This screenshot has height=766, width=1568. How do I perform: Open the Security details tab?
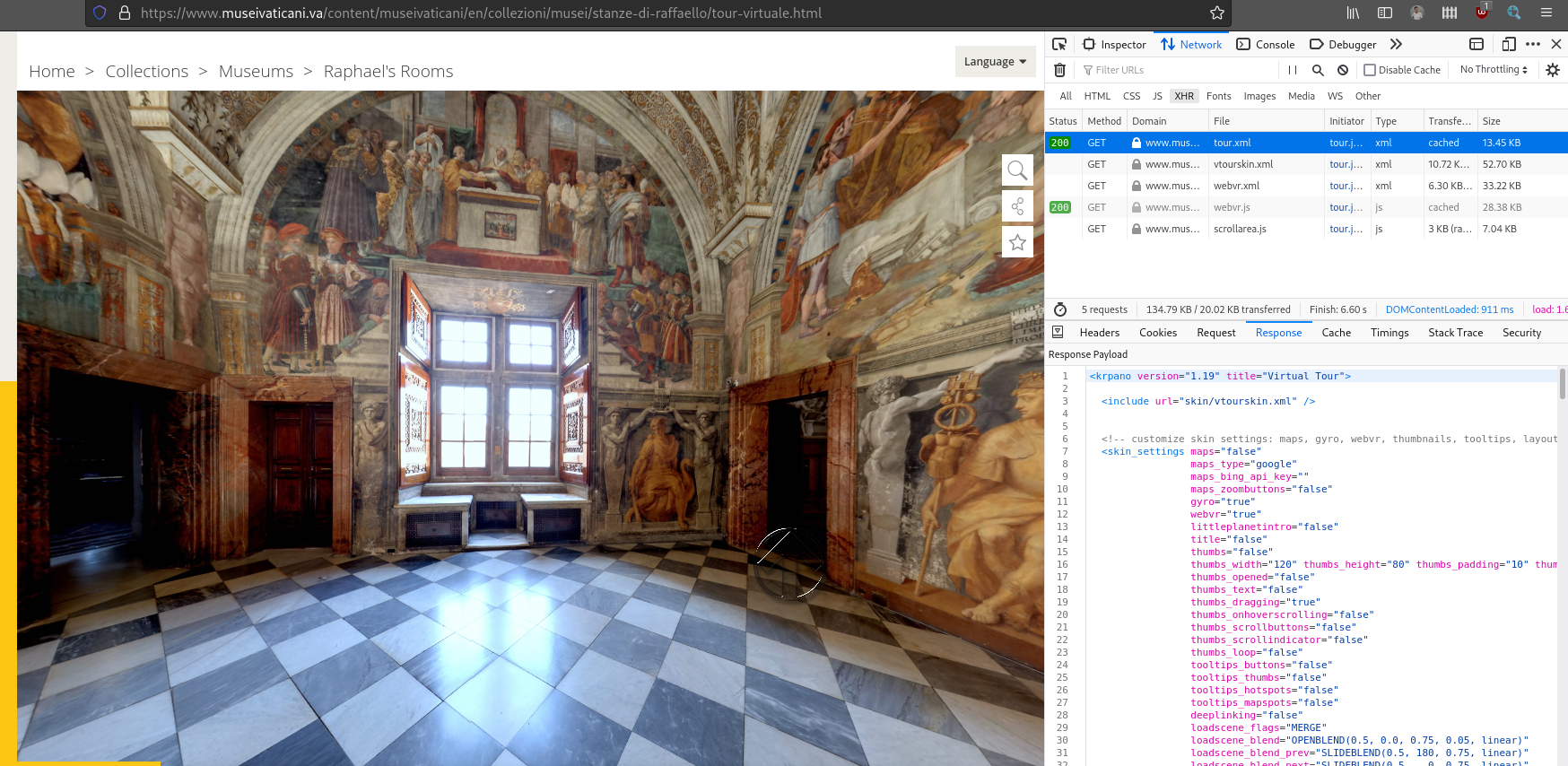1522,333
